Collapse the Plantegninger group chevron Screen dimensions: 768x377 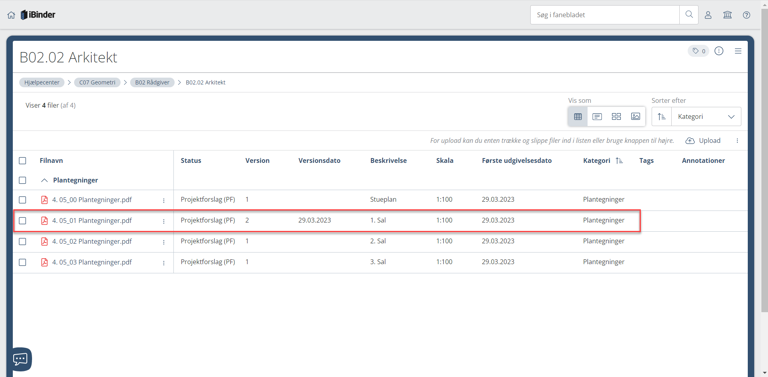(x=44, y=180)
